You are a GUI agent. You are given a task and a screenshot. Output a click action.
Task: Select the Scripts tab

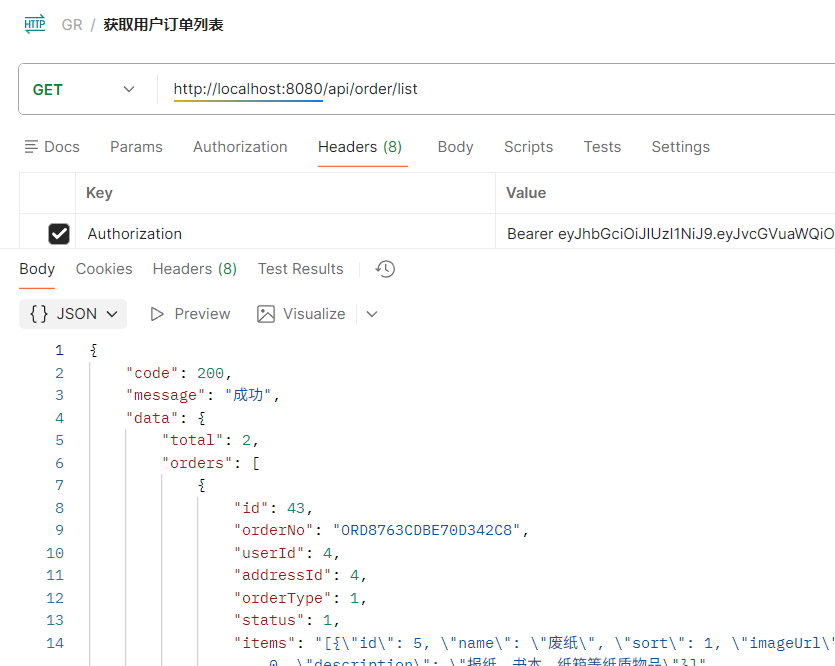click(528, 147)
